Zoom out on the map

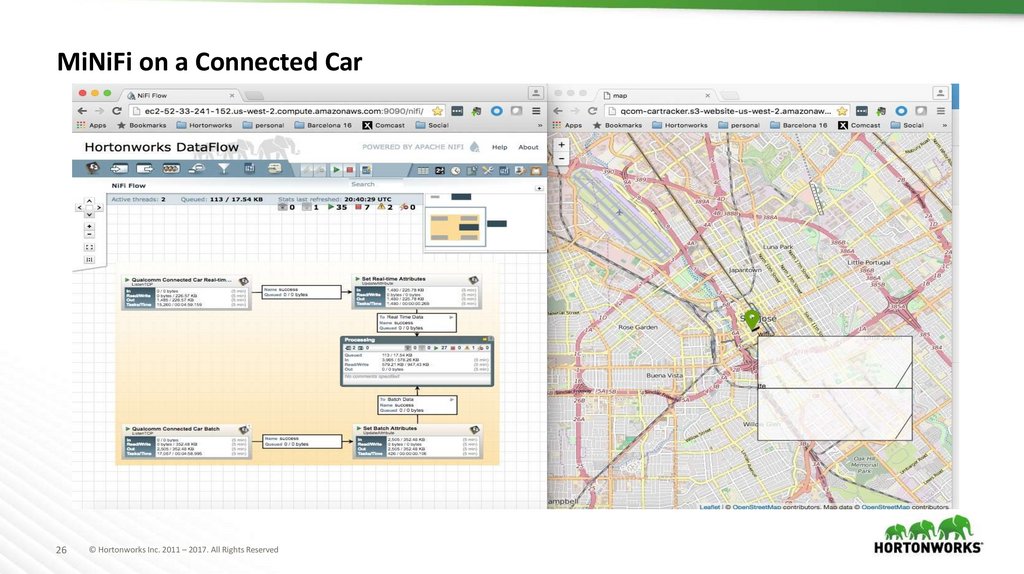click(562, 159)
